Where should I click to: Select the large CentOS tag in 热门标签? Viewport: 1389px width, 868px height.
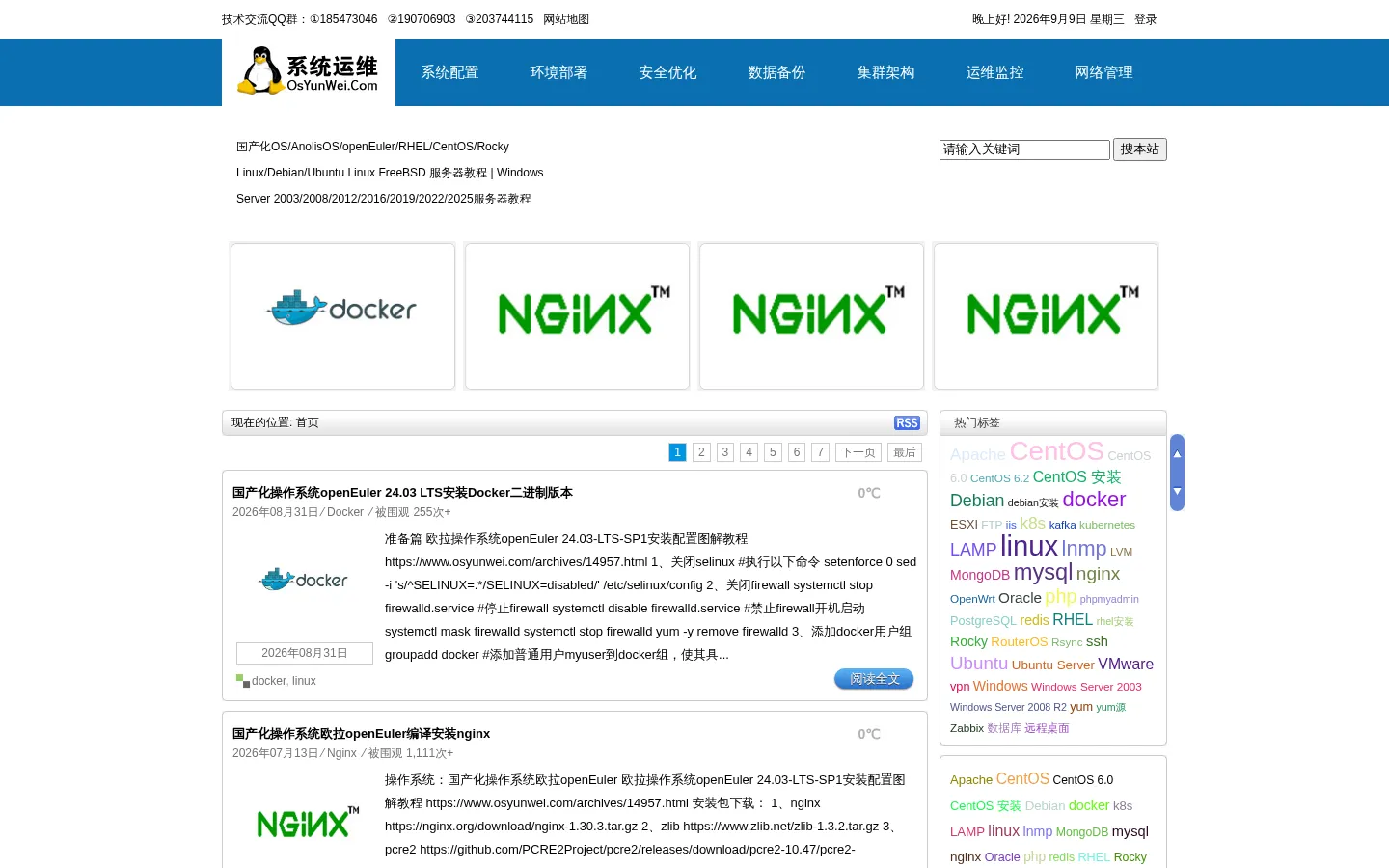(x=1056, y=451)
